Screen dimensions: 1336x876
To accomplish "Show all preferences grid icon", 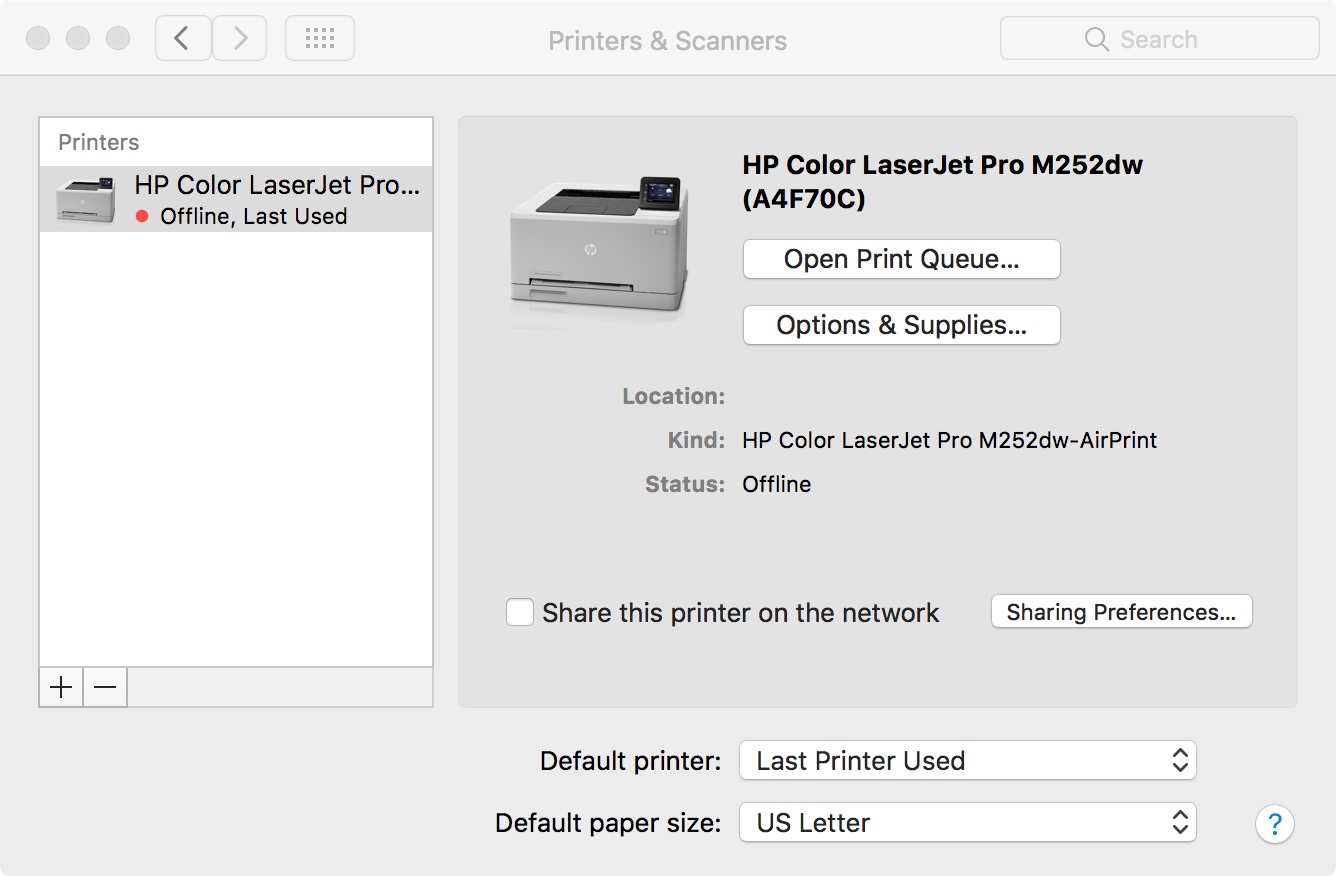I will click(319, 39).
